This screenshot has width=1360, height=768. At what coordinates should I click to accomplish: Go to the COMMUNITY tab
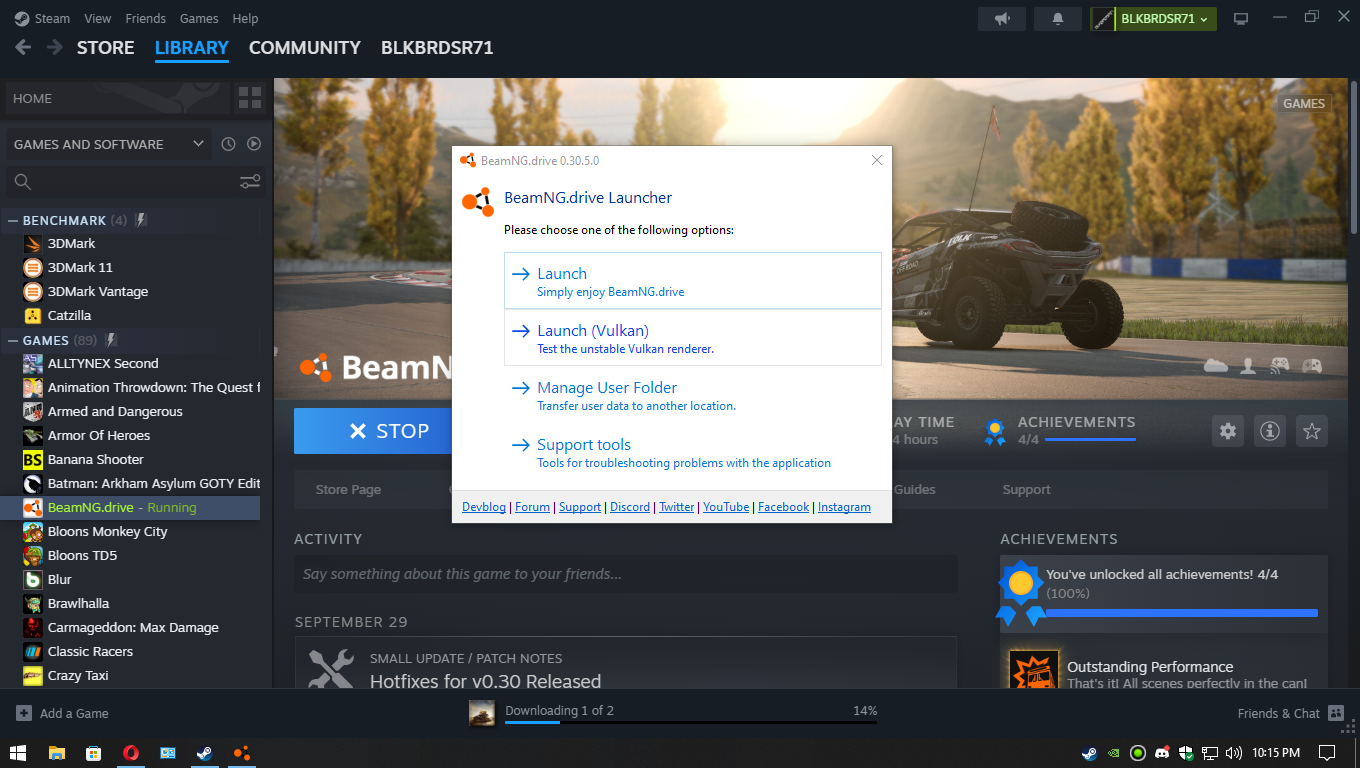(x=304, y=47)
